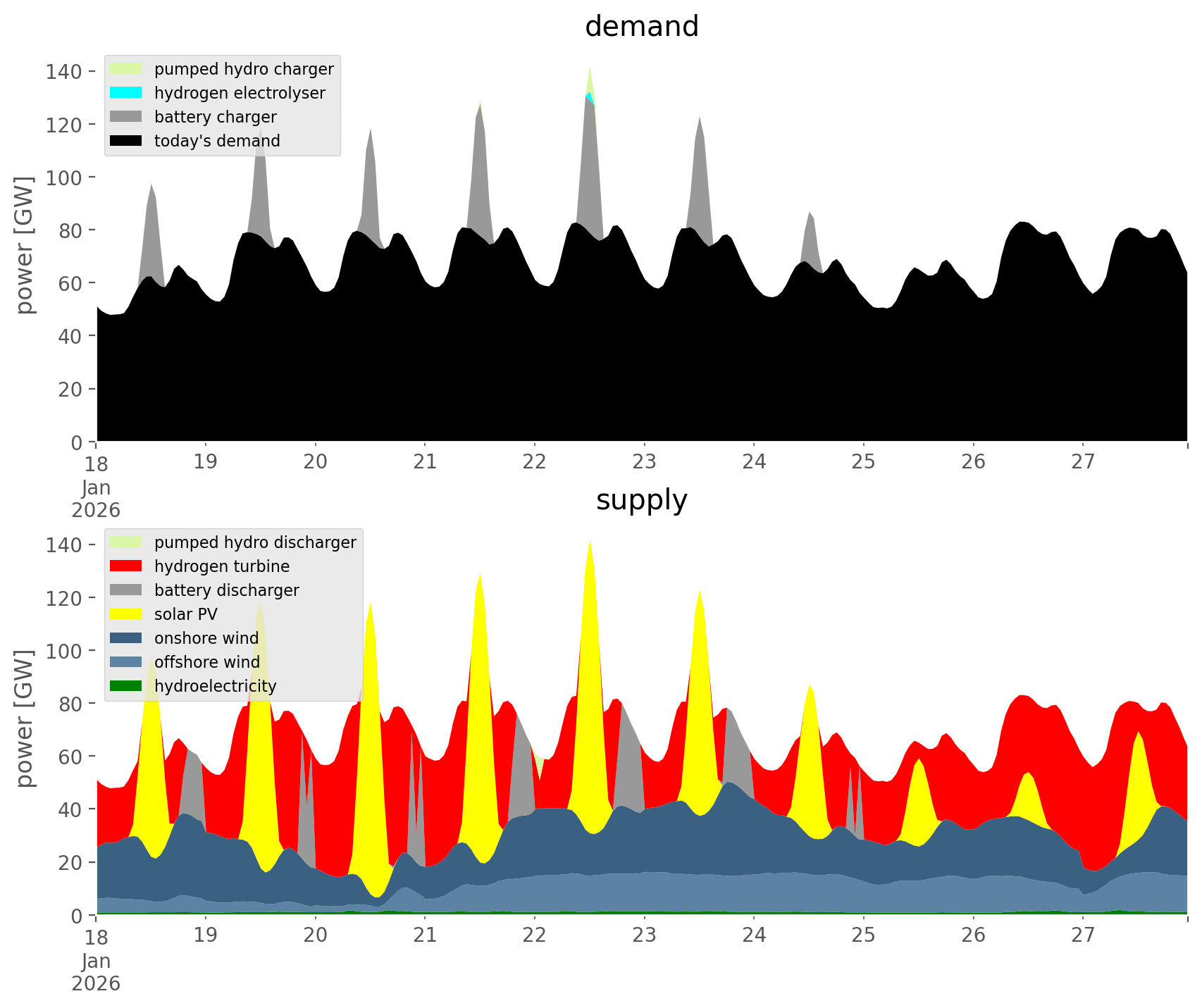Screen dimensions: 1202x1008
Task: Click the power [GW] label on the demand chart
Action: tap(25, 245)
